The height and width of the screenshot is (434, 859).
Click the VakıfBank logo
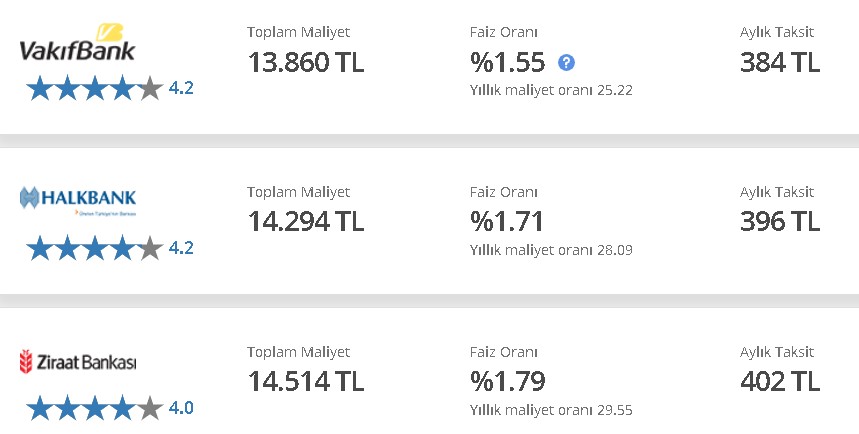pos(77,42)
